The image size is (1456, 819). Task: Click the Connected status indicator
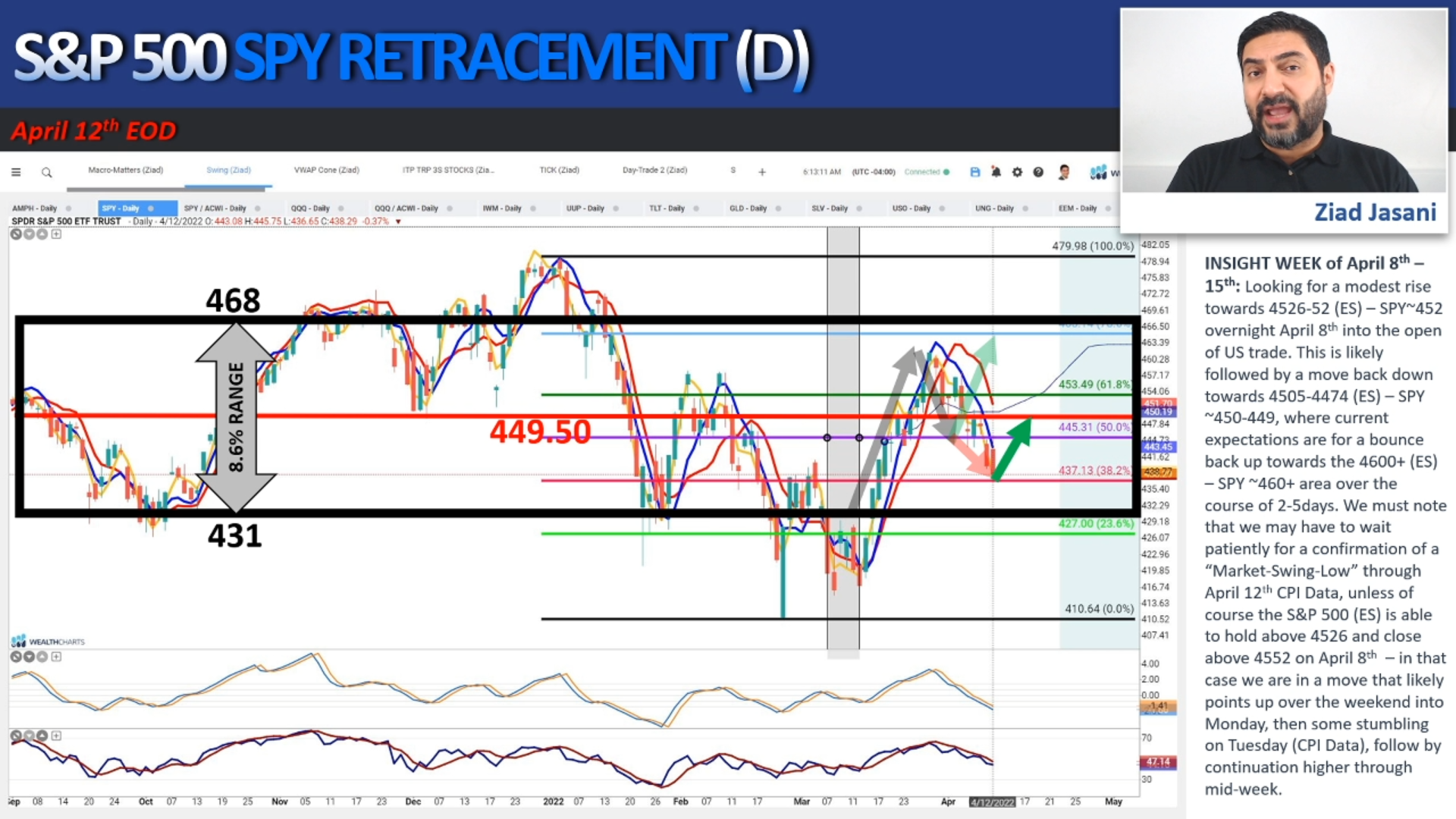coord(927,172)
